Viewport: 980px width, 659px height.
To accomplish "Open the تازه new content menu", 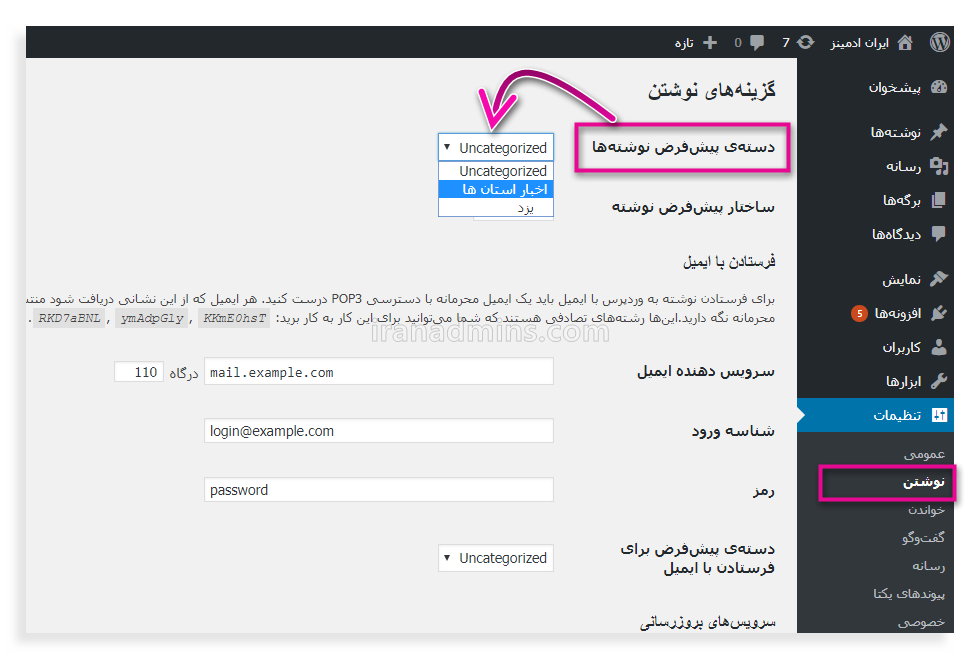I will pos(684,43).
